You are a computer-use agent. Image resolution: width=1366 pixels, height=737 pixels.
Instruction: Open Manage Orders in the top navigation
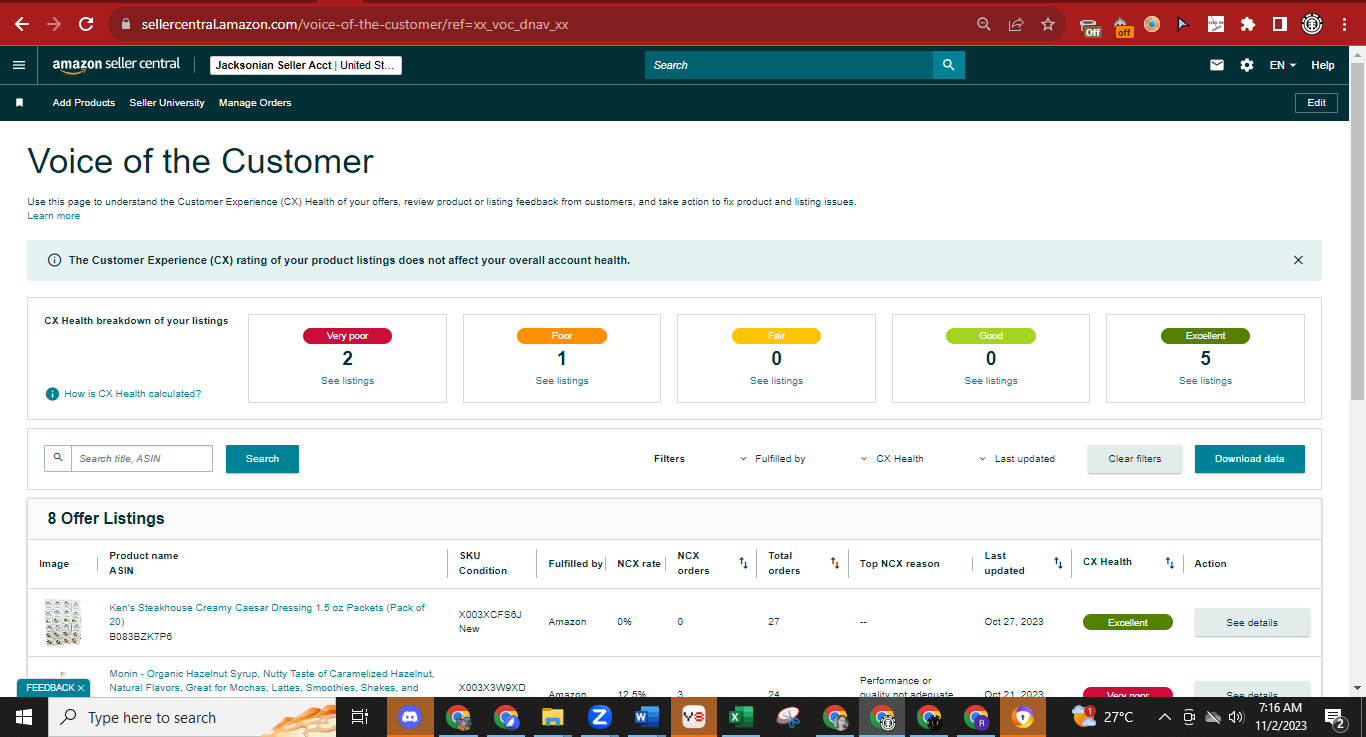pyautogui.click(x=255, y=103)
